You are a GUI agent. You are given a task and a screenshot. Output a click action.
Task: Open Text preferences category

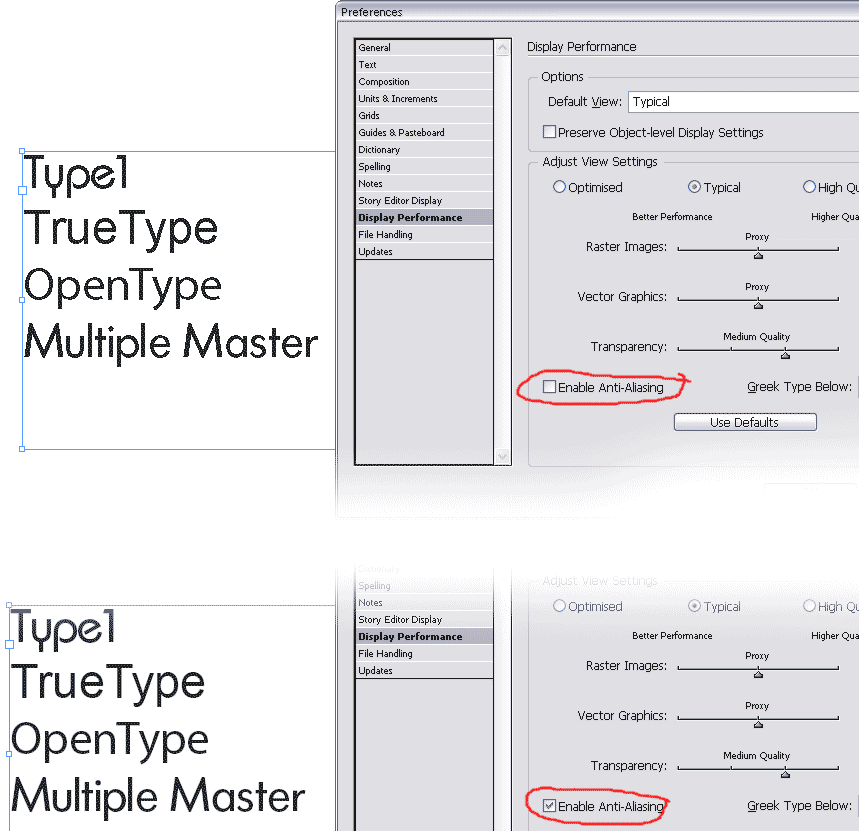click(425, 65)
